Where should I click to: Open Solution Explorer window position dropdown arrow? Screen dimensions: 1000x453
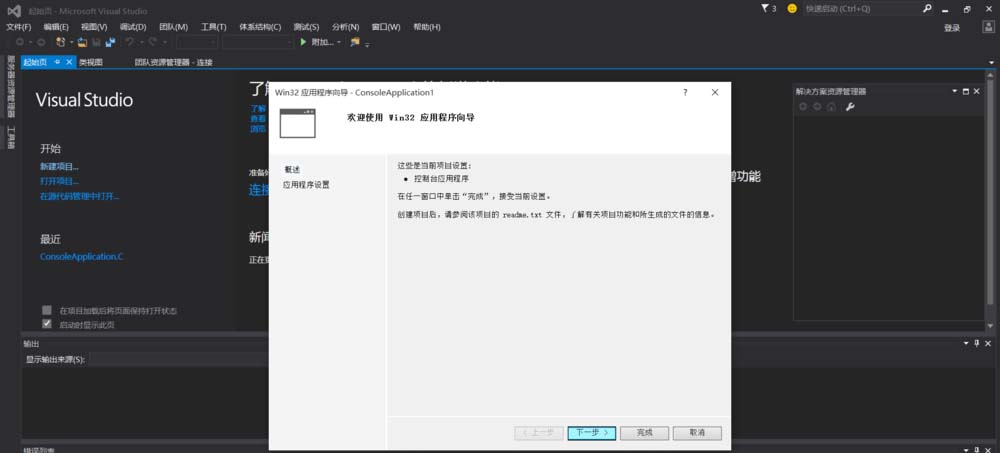[x=955, y=91]
